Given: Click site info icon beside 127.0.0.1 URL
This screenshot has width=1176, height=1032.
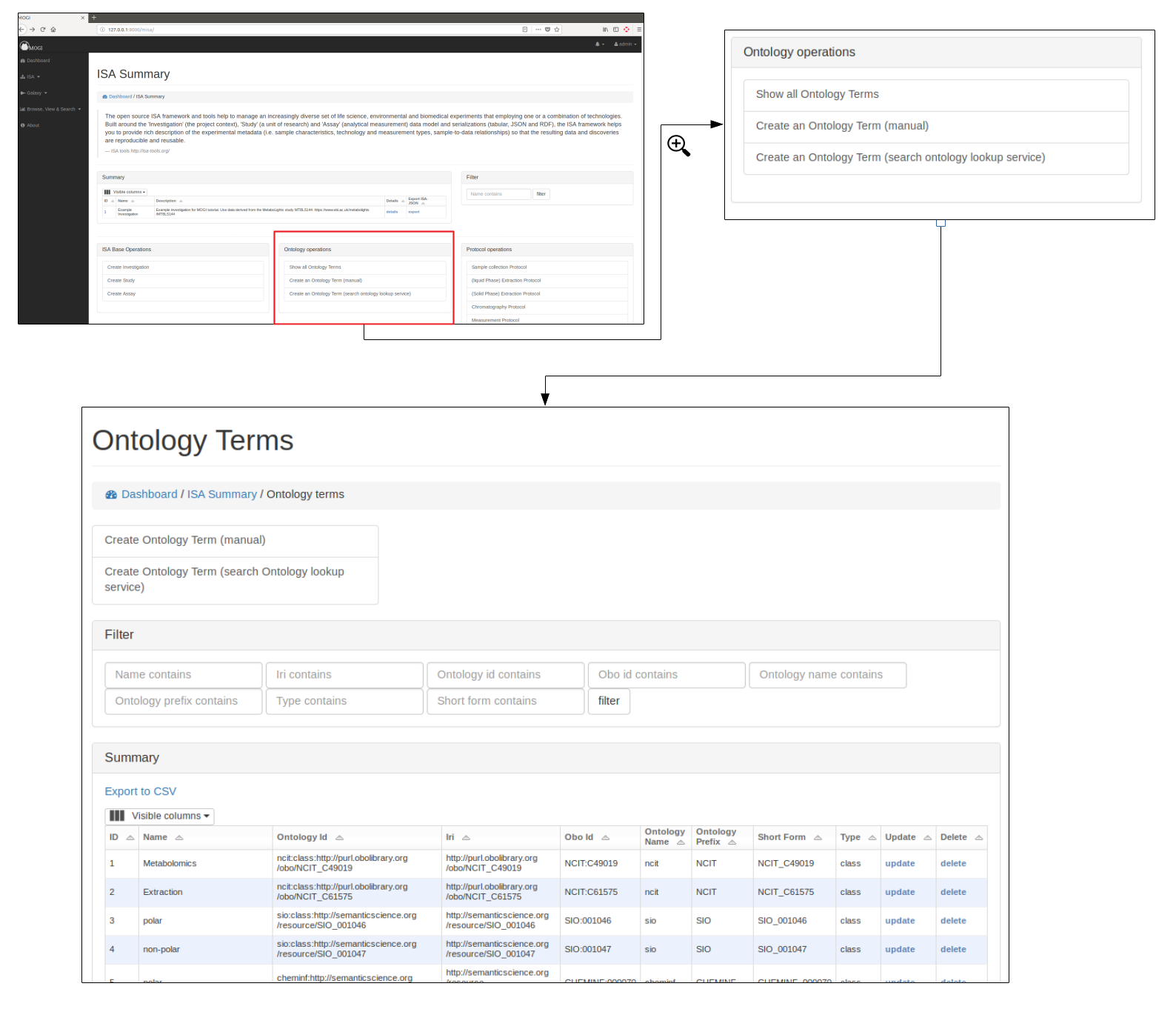Looking at the screenshot, I should (x=103, y=30).
